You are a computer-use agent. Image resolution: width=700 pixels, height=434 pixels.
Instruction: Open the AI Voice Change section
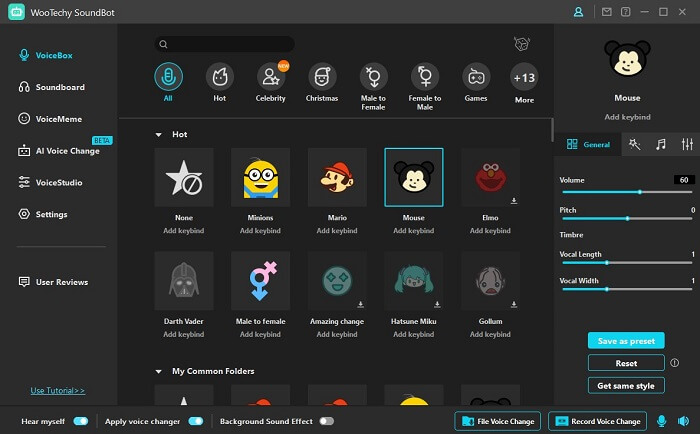pyautogui.click(x=58, y=151)
